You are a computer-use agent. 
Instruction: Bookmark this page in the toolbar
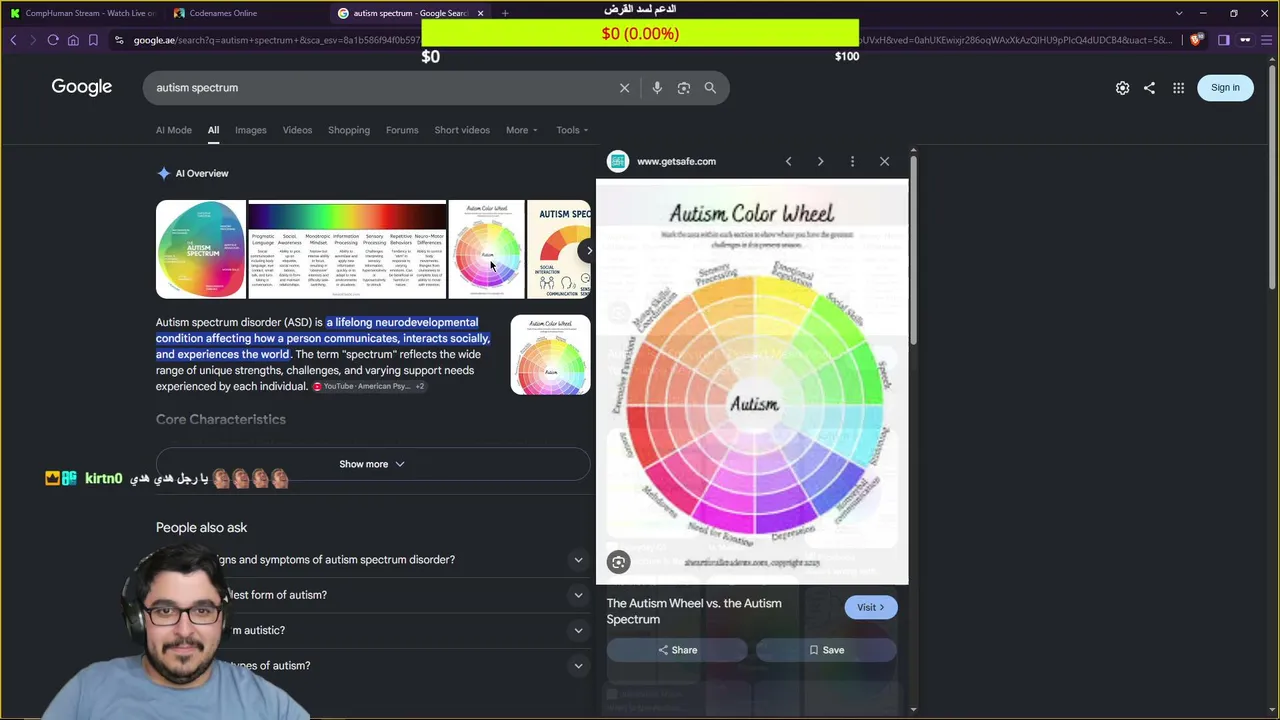point(93,40)
